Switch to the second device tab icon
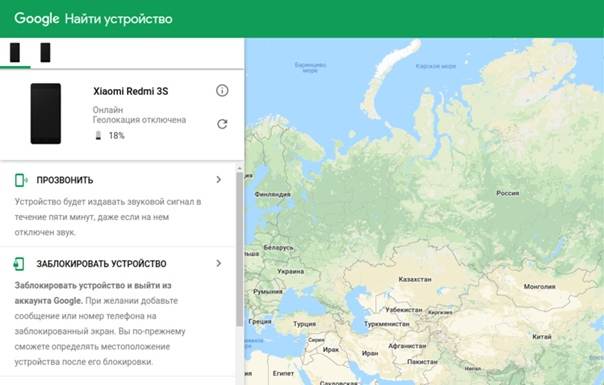604x385 pixels. pos(45,52)
